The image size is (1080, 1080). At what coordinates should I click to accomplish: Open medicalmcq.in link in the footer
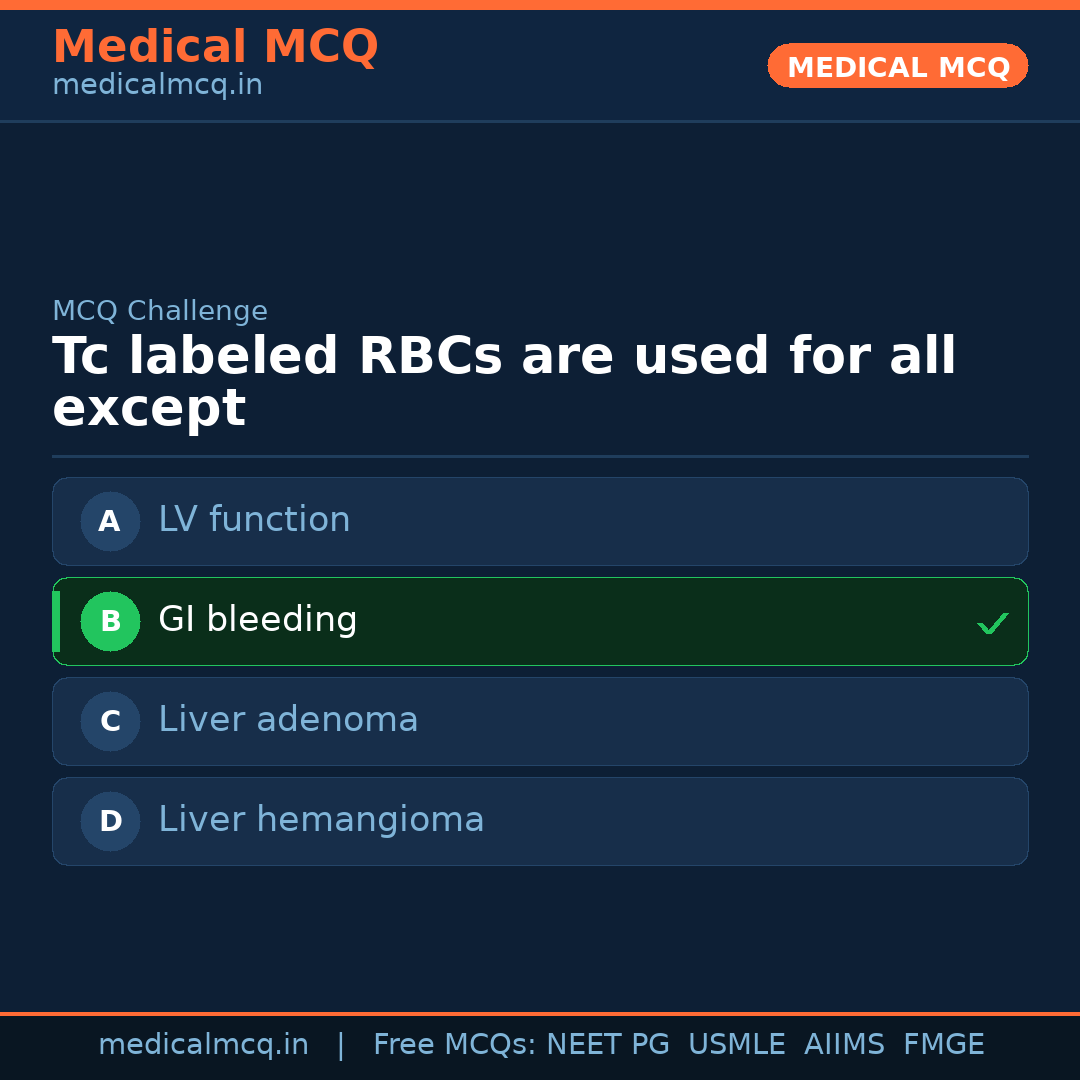pos(203,1045)
